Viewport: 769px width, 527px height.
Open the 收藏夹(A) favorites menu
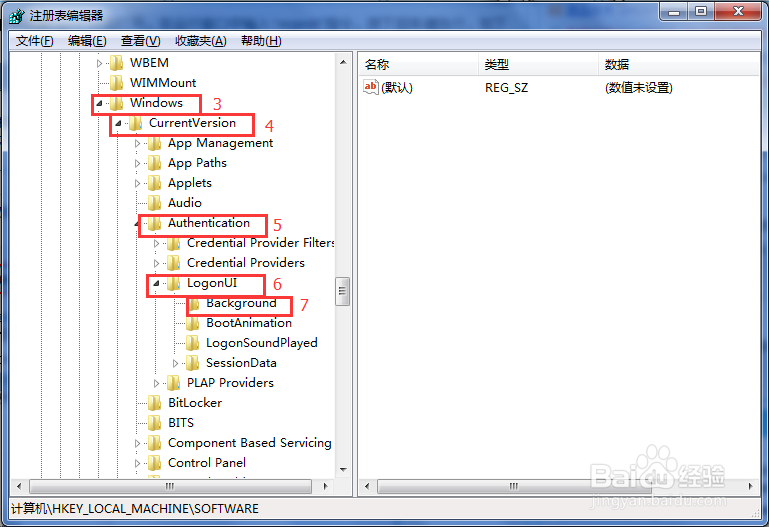(201, 41)
